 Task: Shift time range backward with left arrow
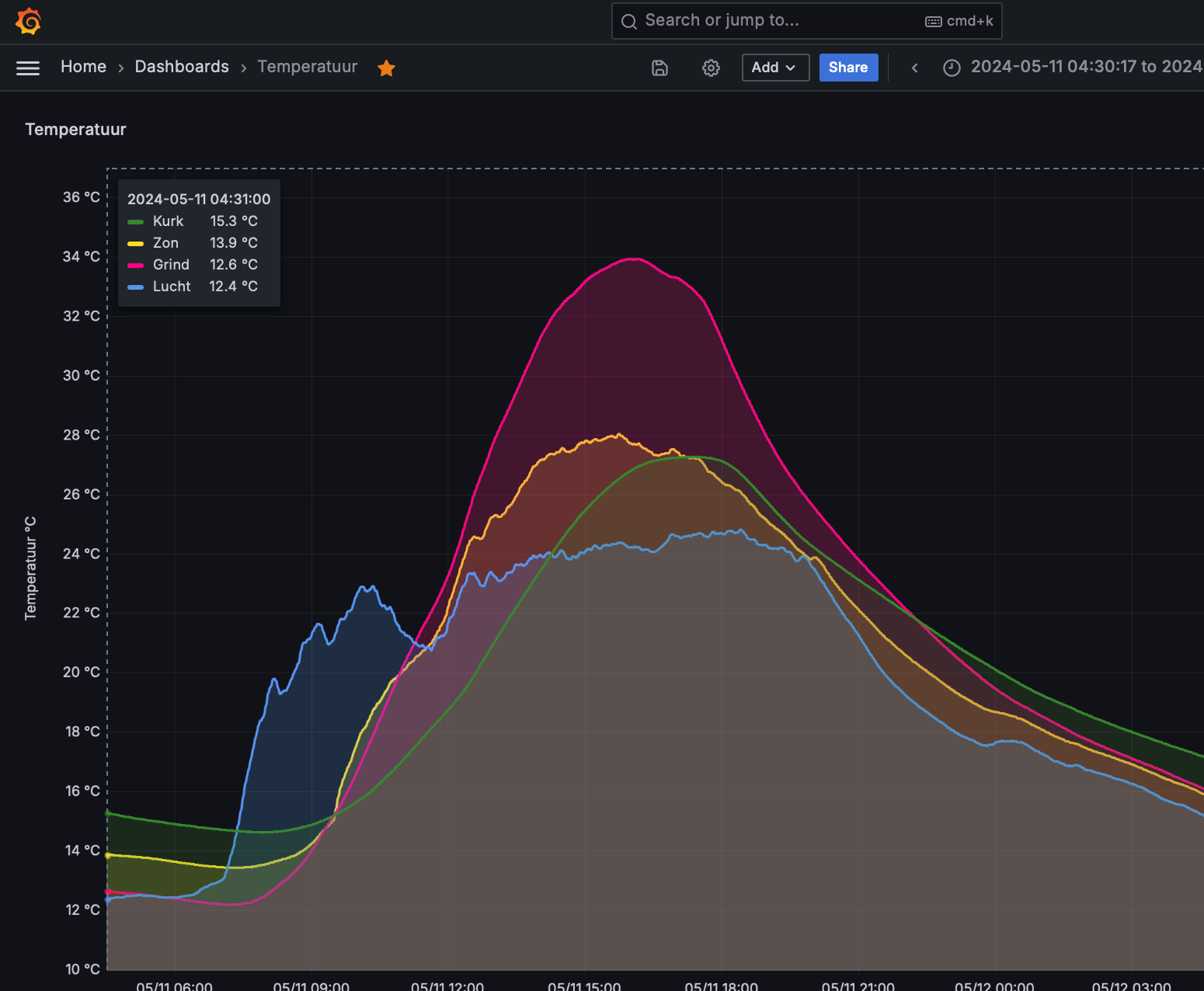[x=915, y=68]
